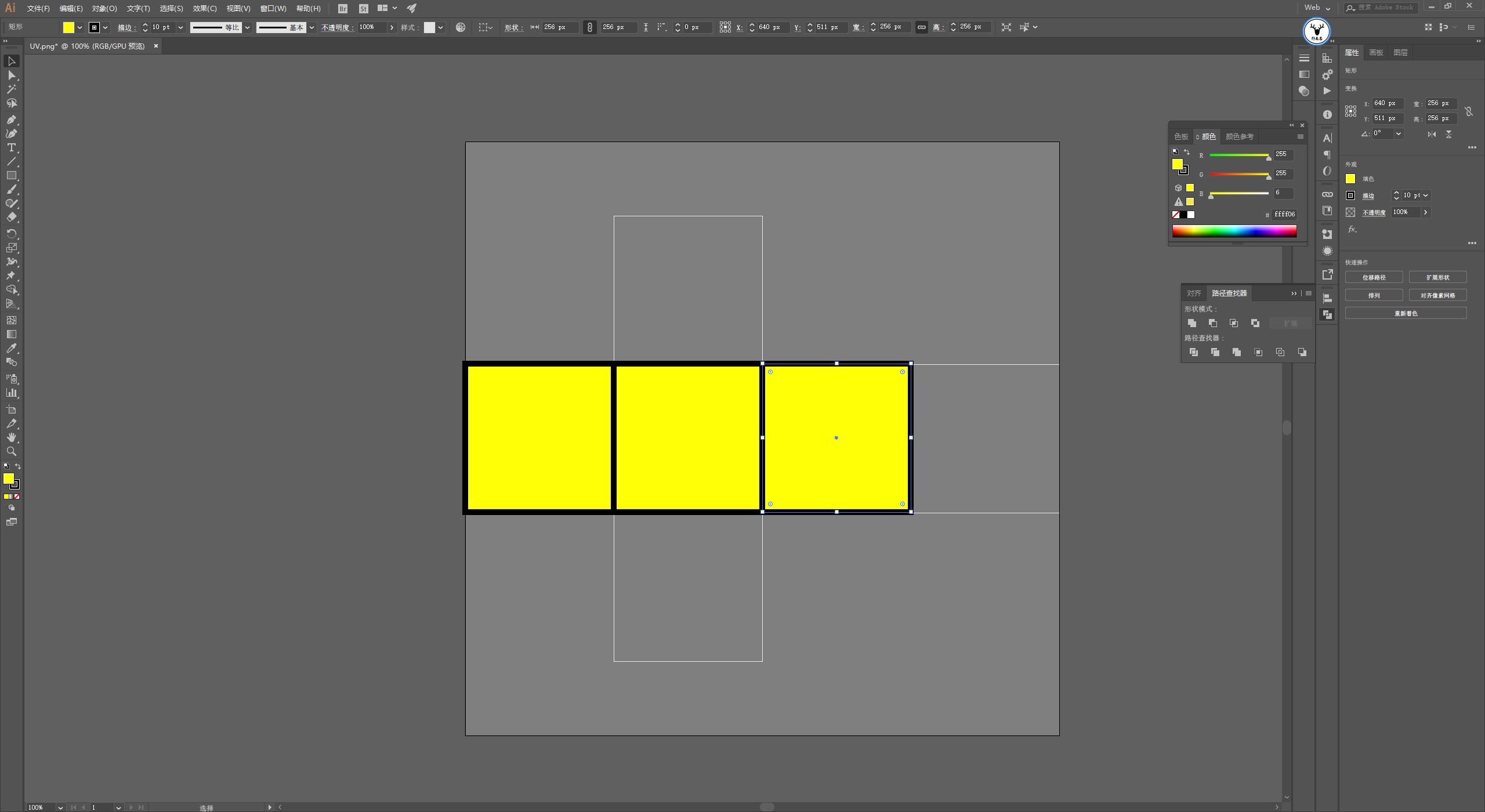Image resolution: width=1485 pixels, height=812 pixels.
Task: Toggle constrain width and height link
Action: point(921,27)
